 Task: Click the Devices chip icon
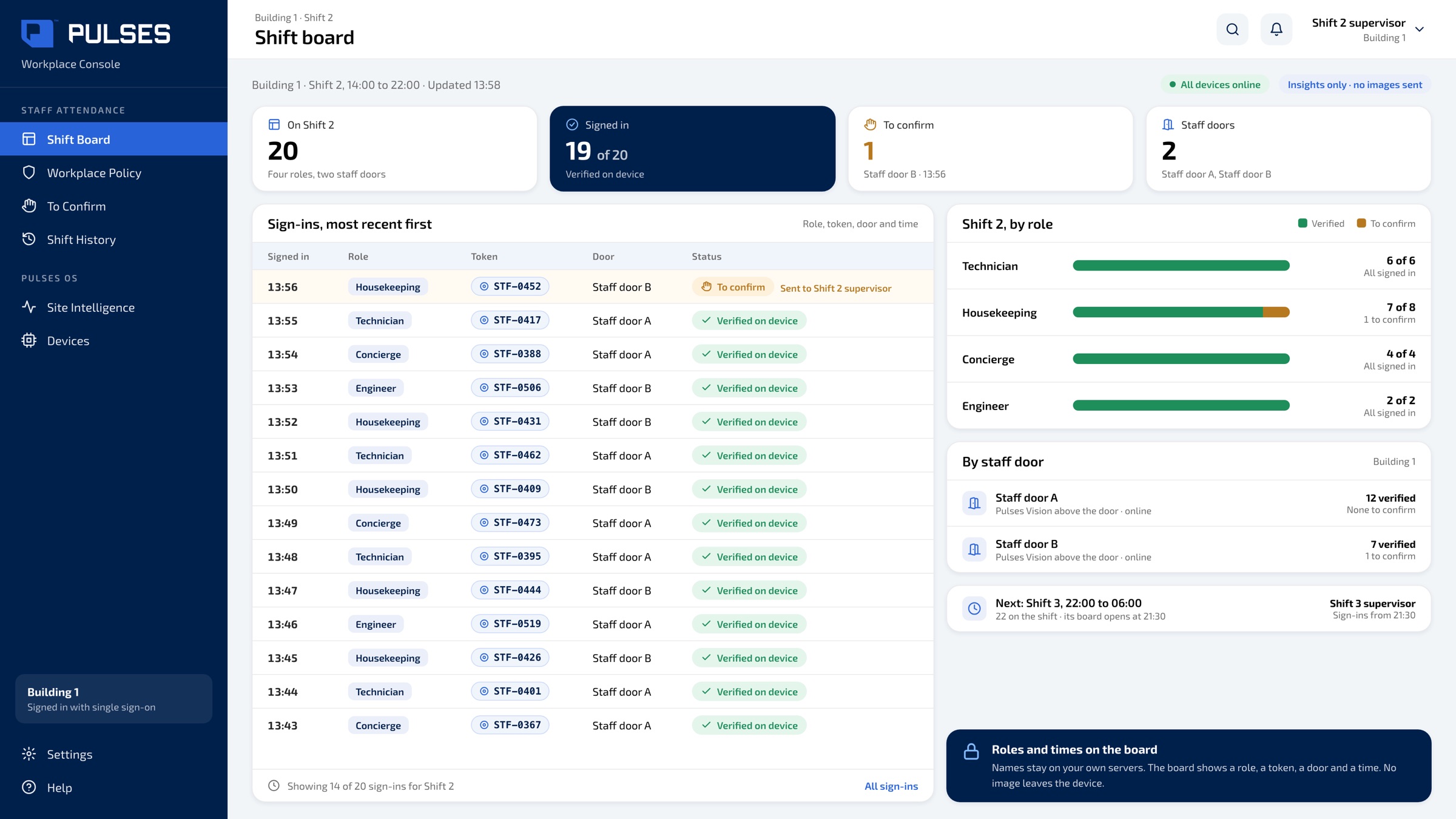tap(29, 340)
